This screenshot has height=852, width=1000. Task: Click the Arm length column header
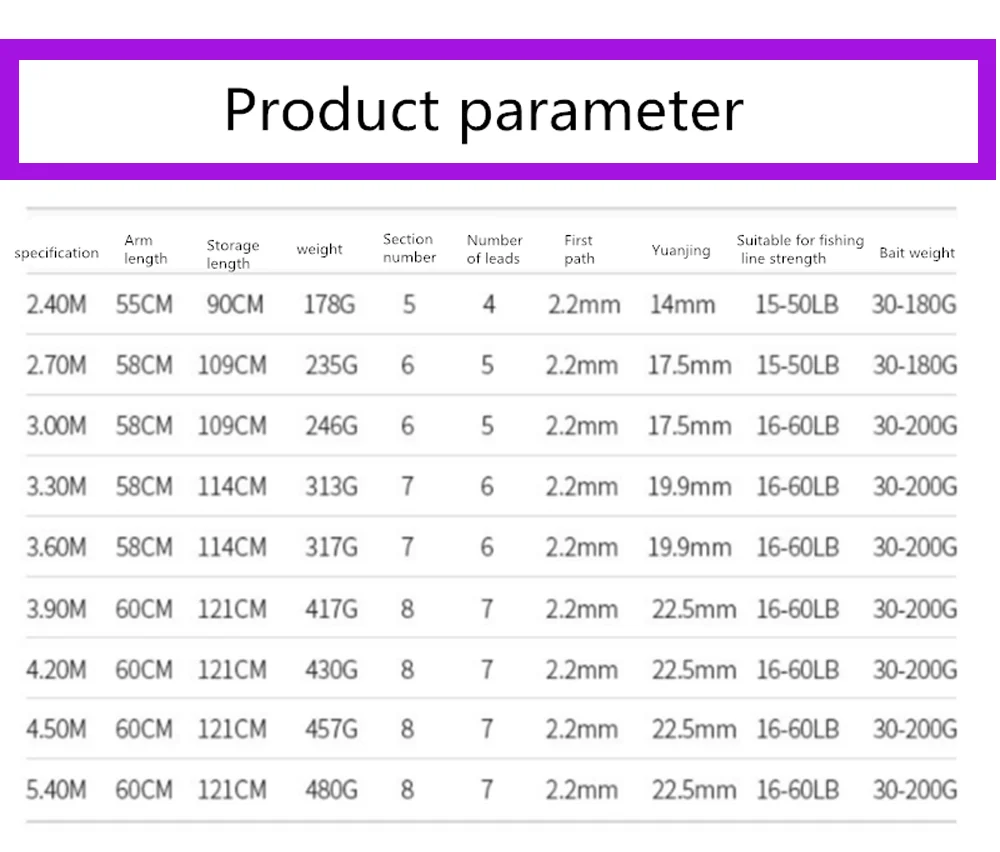coord(146,249)
